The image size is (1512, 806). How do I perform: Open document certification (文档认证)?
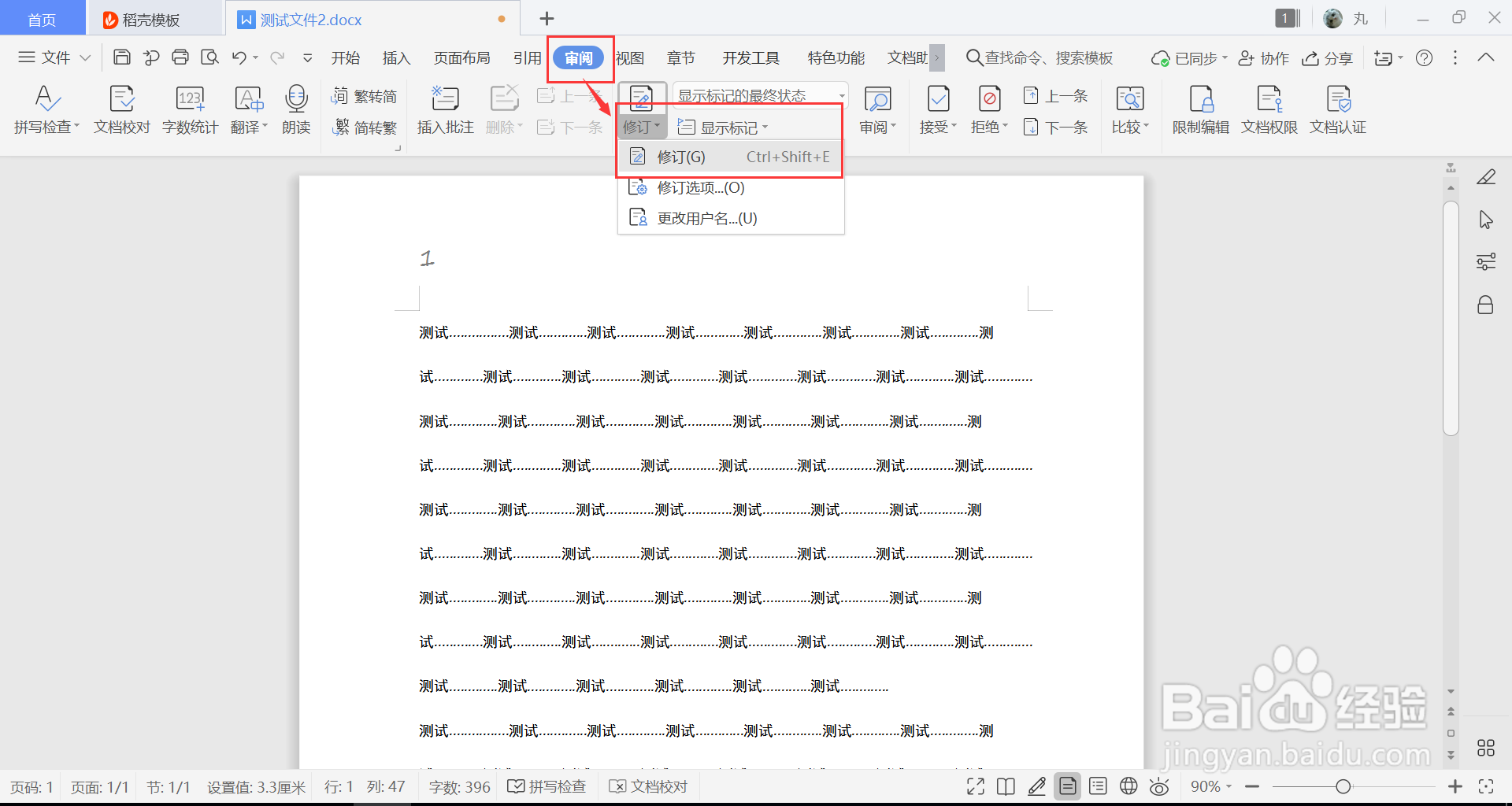click(x=1337, y=109)
